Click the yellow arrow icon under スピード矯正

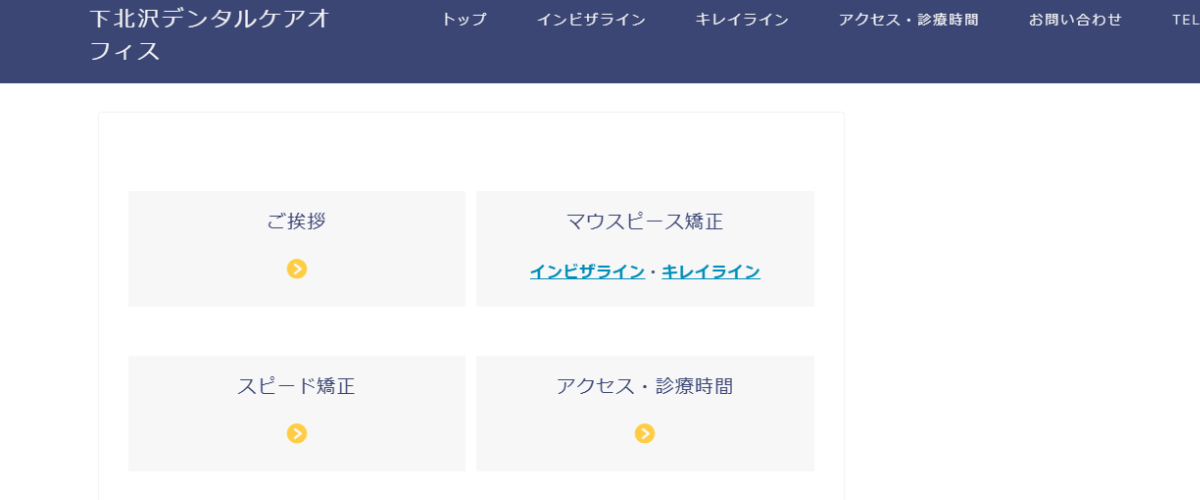(297, 433)
